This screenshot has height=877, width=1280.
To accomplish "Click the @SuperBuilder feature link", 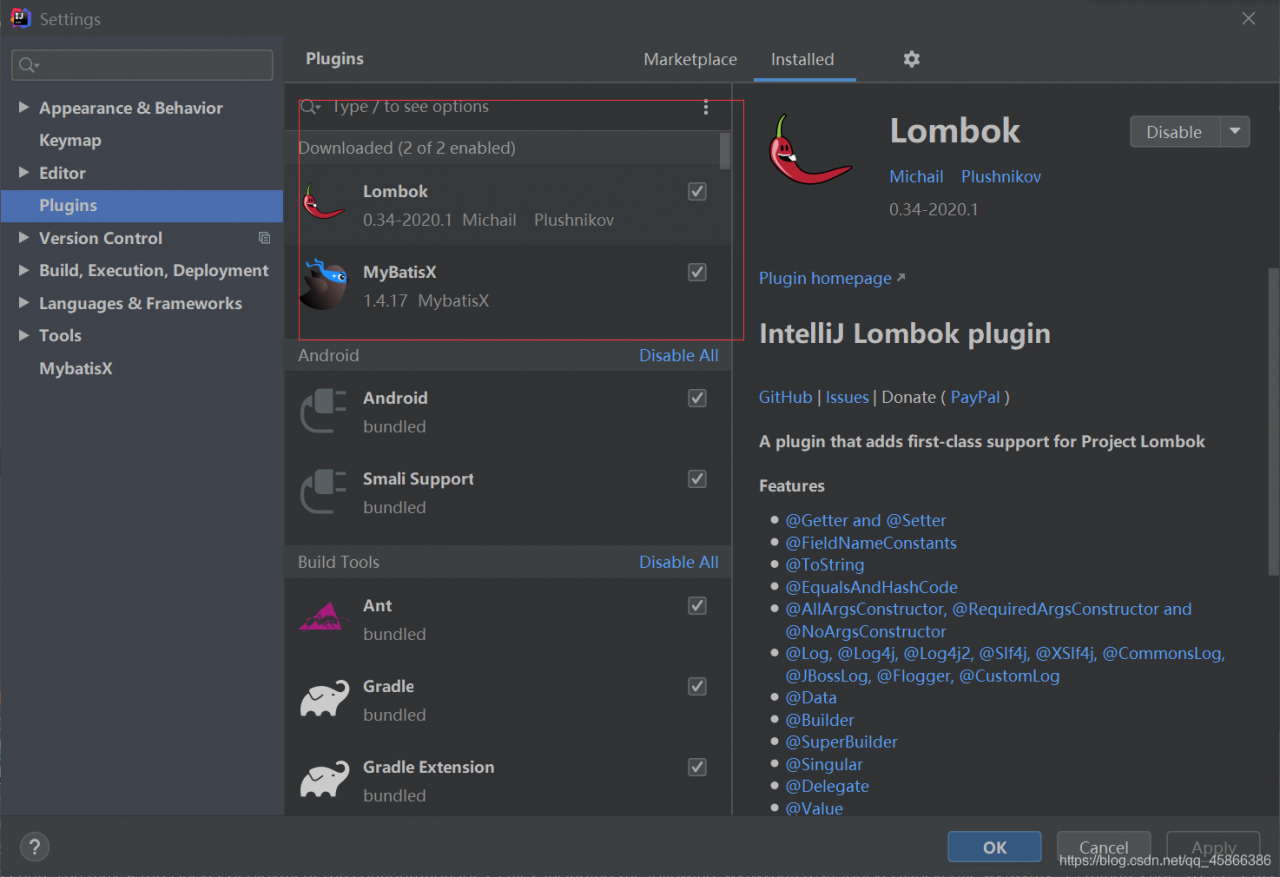I will click(x=842, y=742).
